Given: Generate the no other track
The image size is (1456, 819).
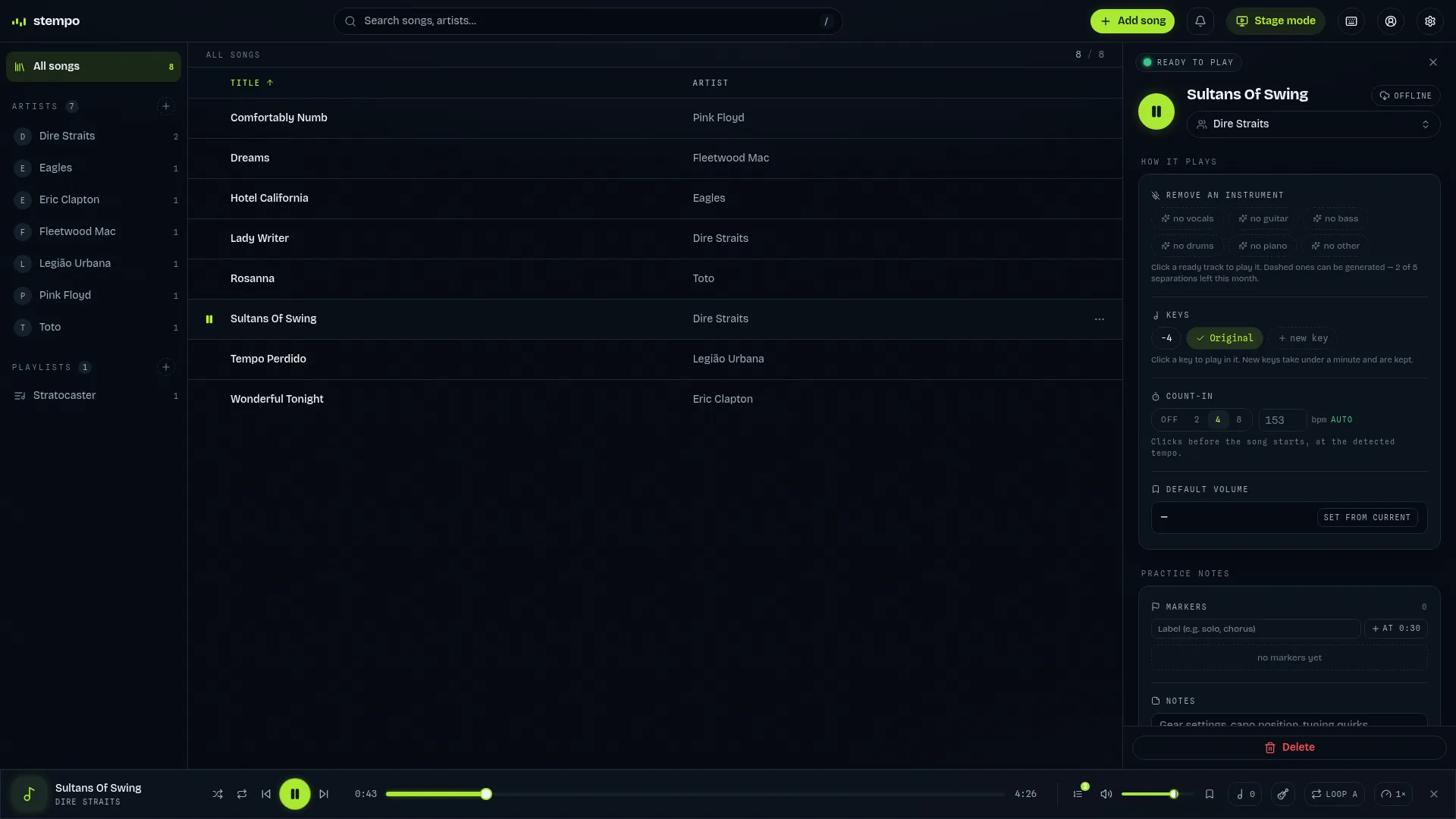Looking at the screenshot, I should coord(1335,246).
